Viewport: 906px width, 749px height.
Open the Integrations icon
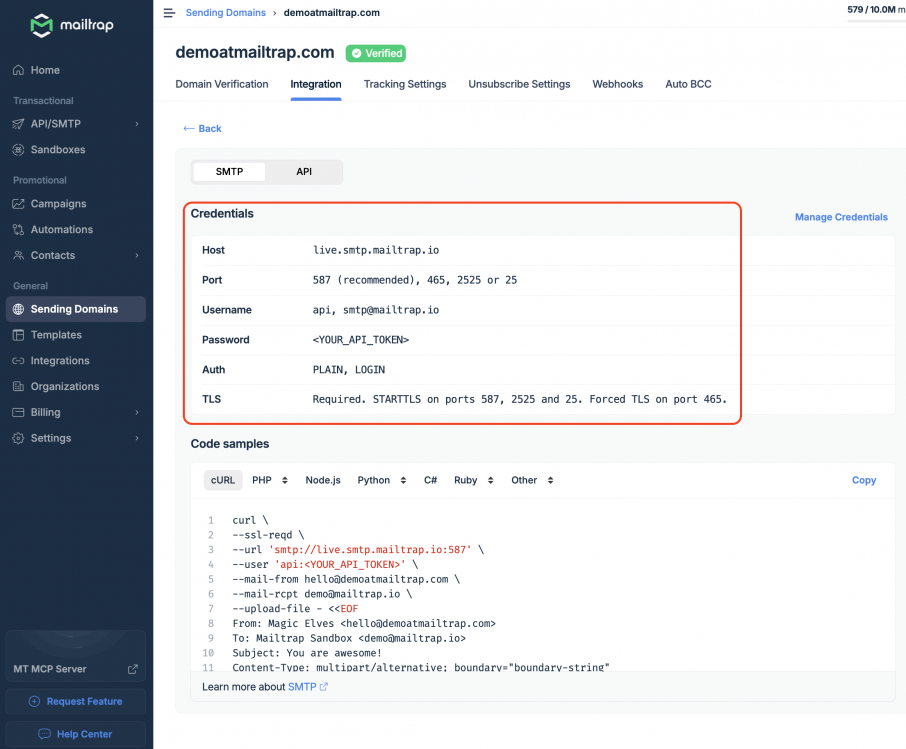(18, 360)
